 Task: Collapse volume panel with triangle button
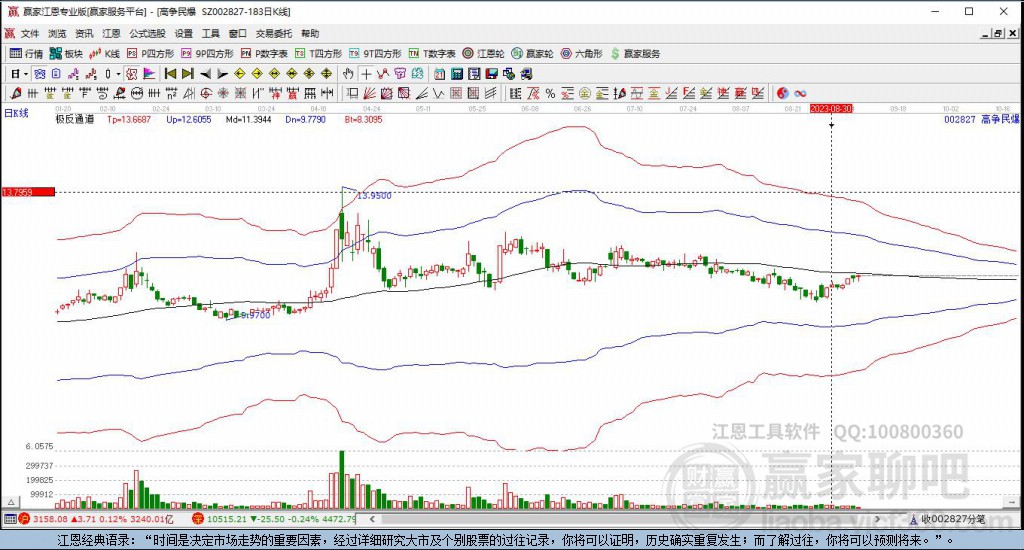(x=11, y=502)
